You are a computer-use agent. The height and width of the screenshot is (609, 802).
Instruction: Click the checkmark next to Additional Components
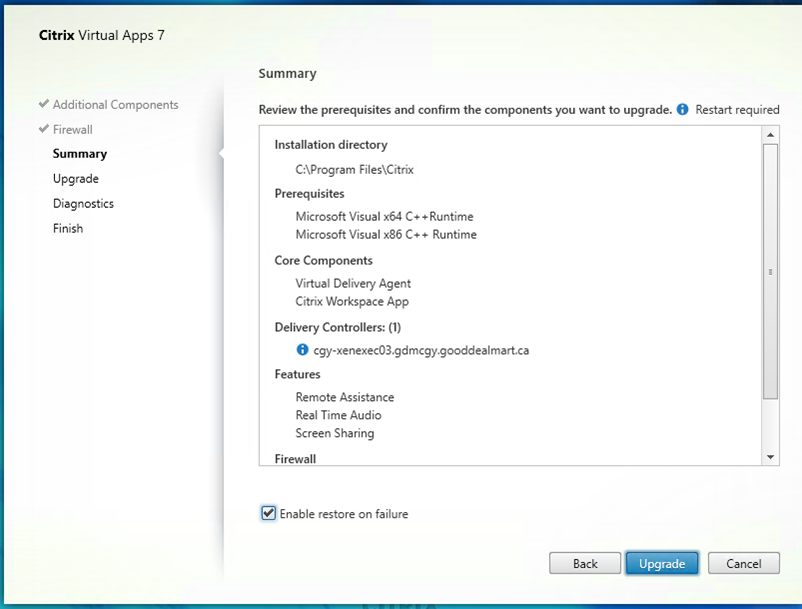44,103
